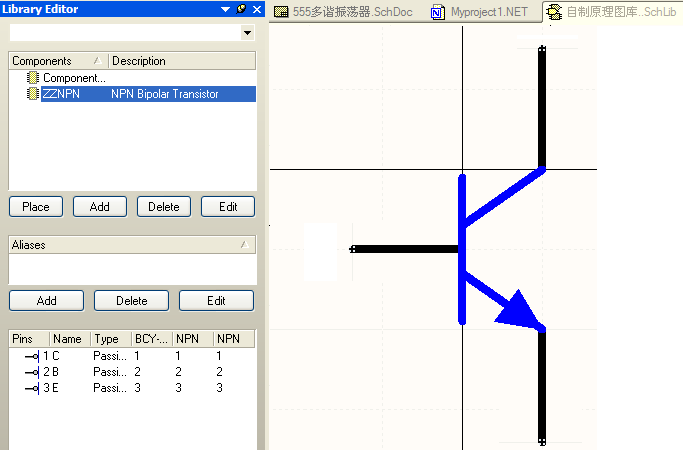The width and height of the screenshot is (683, 450).
Task: Switch to the 自制原理图库.SchLib tab
Action: 612,12
